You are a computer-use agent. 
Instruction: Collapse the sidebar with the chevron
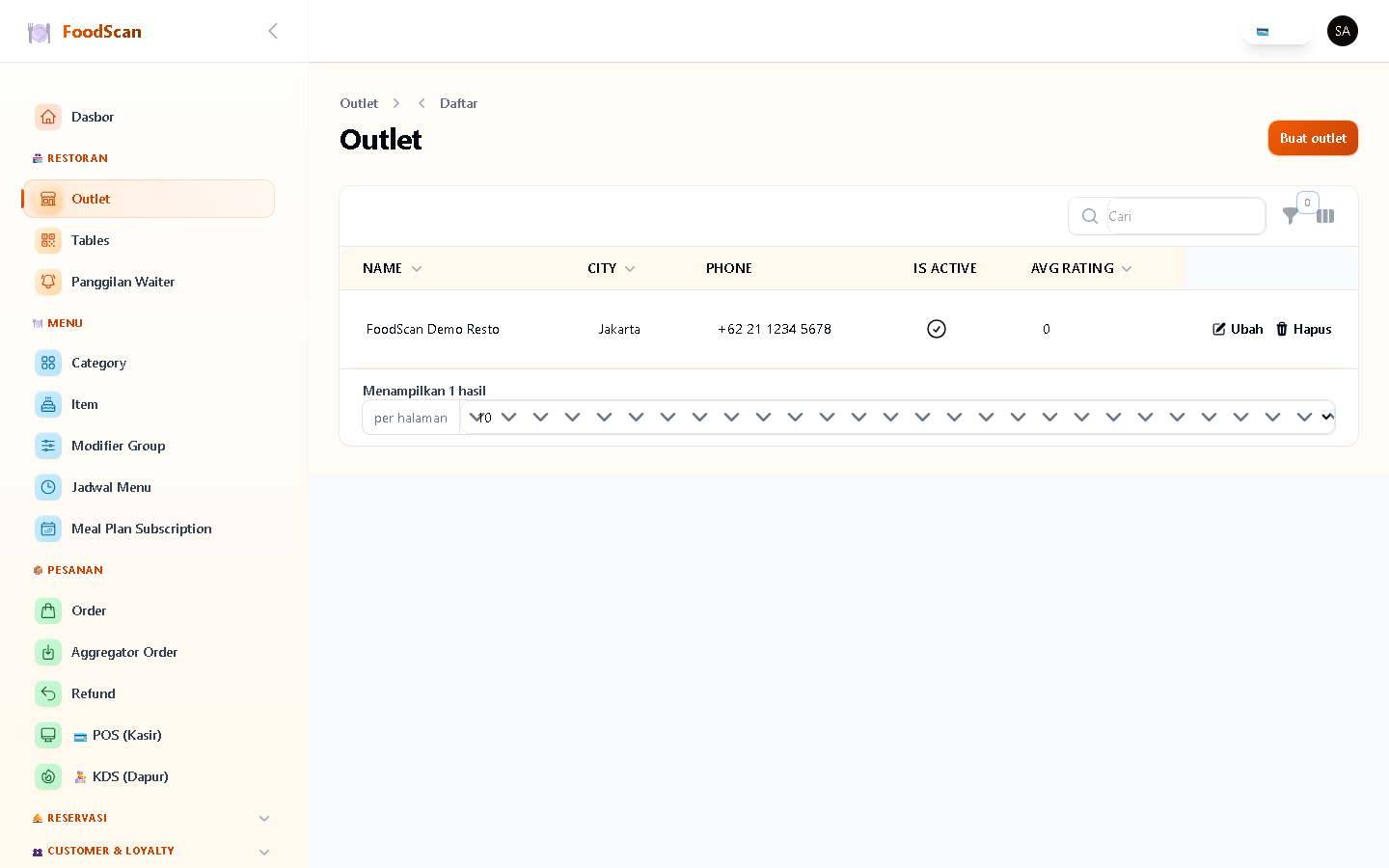273,31
